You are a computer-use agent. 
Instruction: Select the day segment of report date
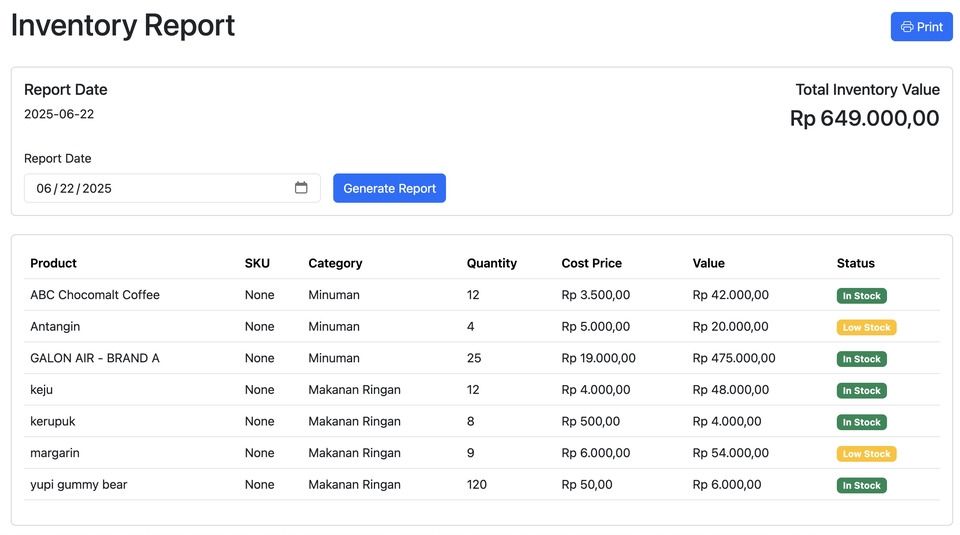[67, 189]
